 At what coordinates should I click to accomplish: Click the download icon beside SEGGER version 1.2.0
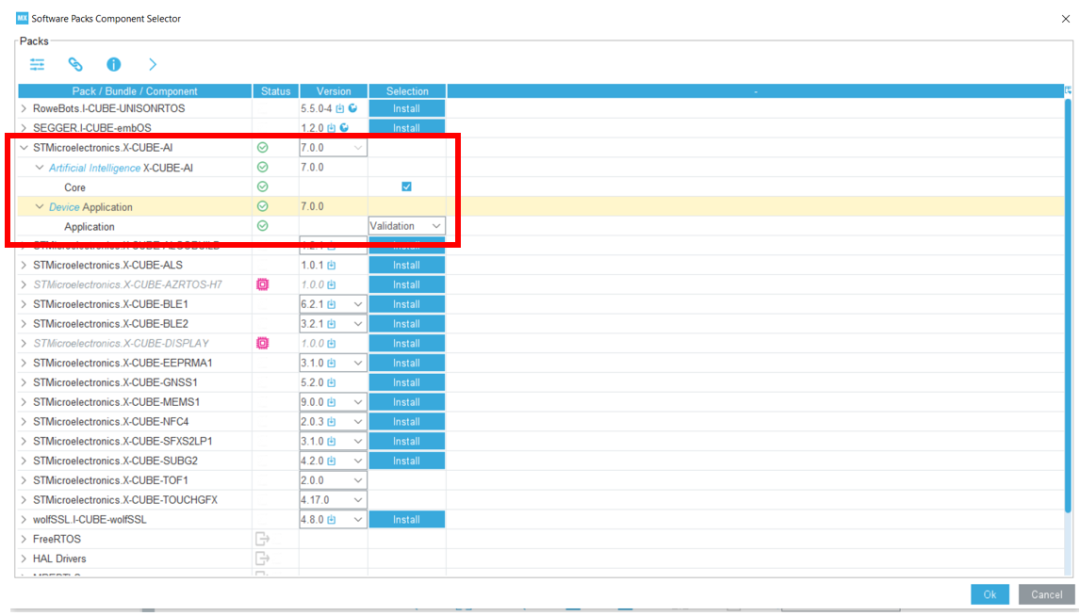[x=331, y=128]
